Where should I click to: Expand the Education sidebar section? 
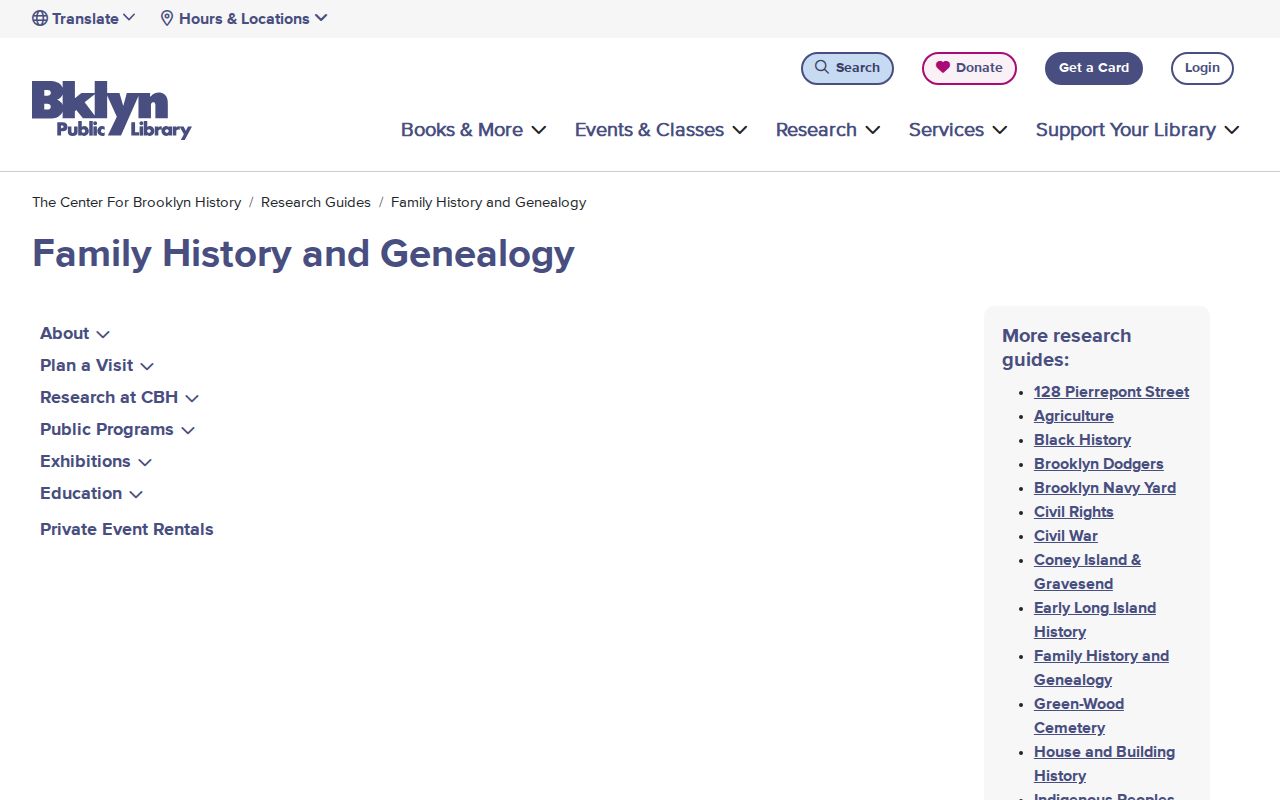click(x=92, y=493)
